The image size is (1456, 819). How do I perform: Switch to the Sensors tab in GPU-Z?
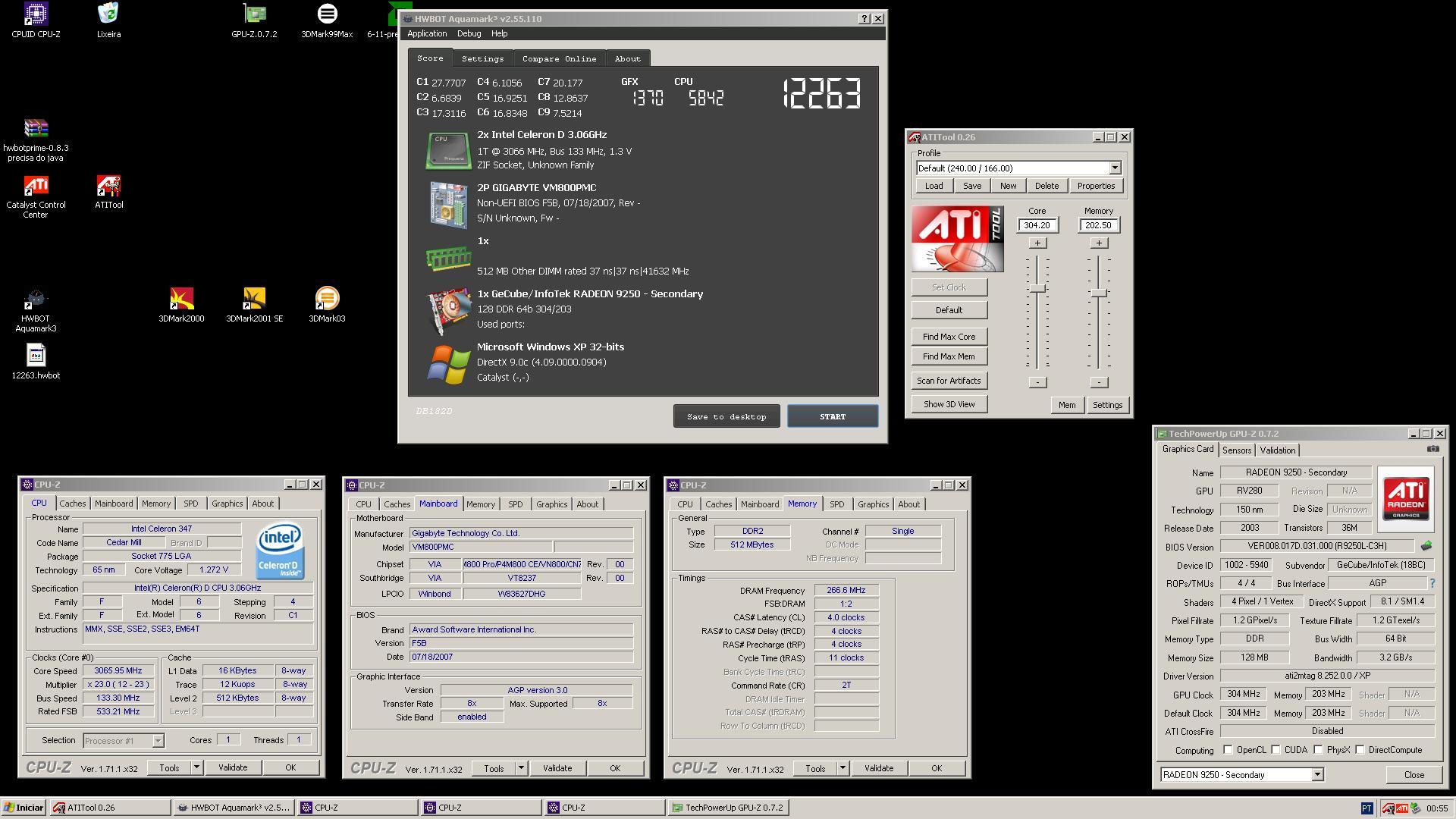click(1237, 450)
